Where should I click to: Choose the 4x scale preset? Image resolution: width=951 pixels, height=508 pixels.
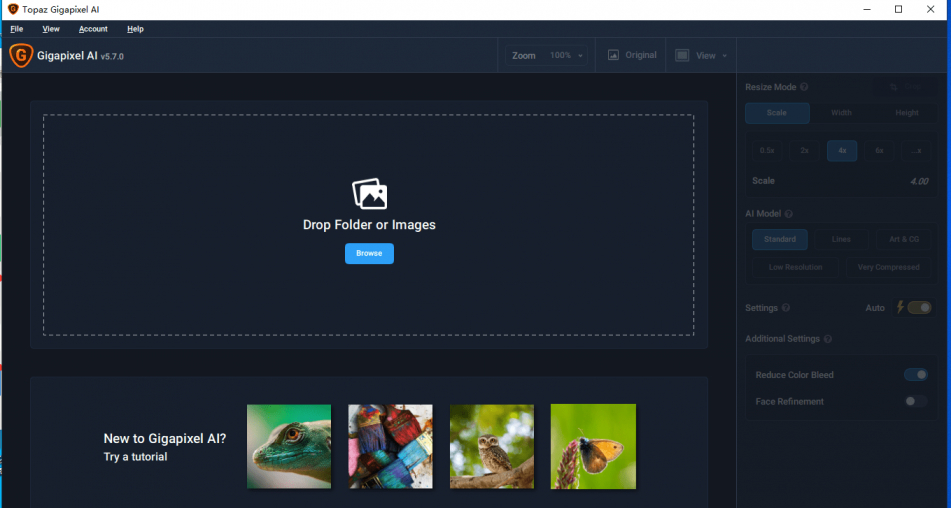[842, 150]
